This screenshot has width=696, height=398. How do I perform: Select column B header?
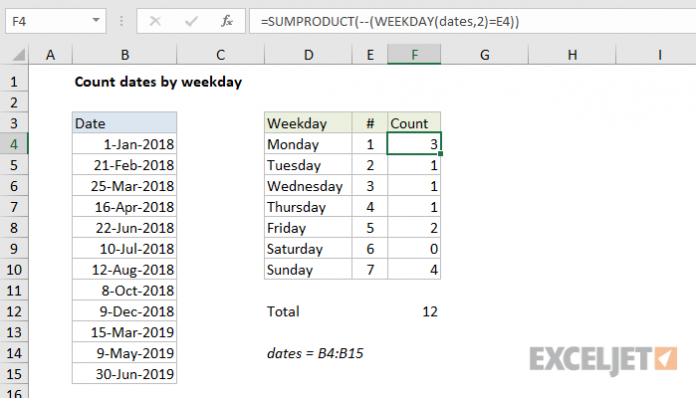pyautogui.click(x=125, y=55)
